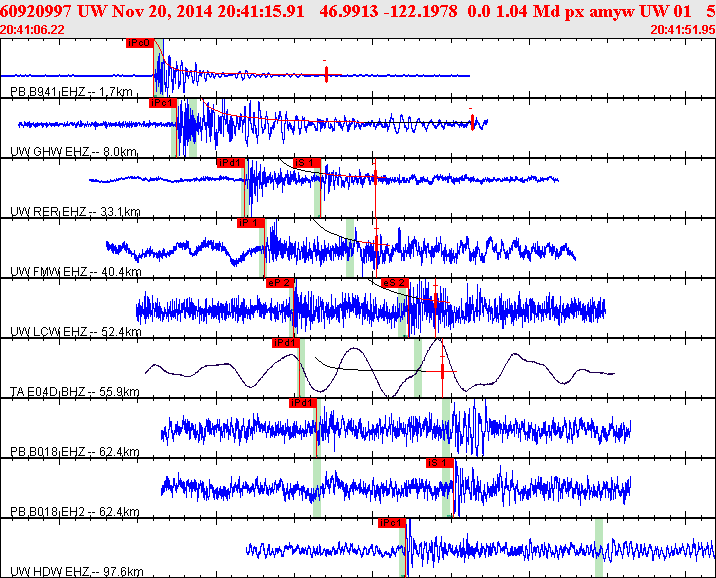Click the event ID 60920997 in header

click(36, 11)
